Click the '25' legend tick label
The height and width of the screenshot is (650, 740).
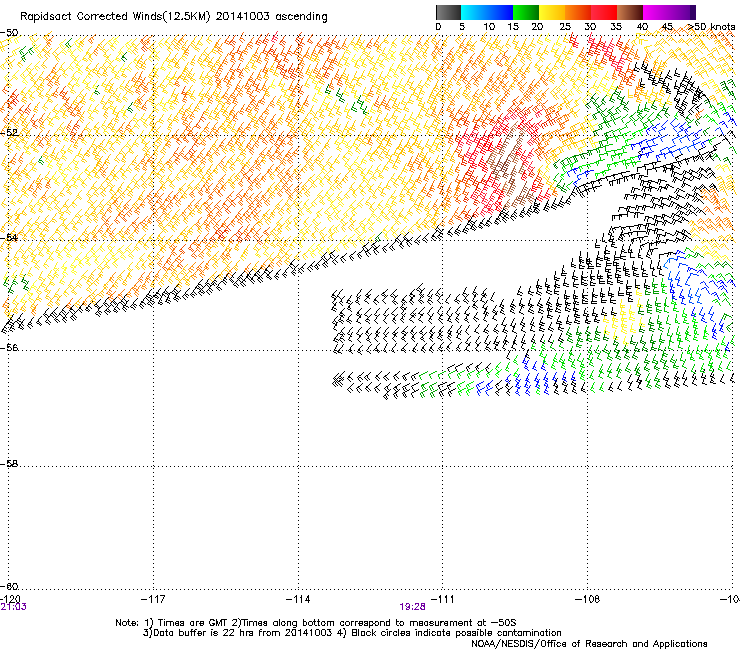pyautogui.click(x=565, y=26)
